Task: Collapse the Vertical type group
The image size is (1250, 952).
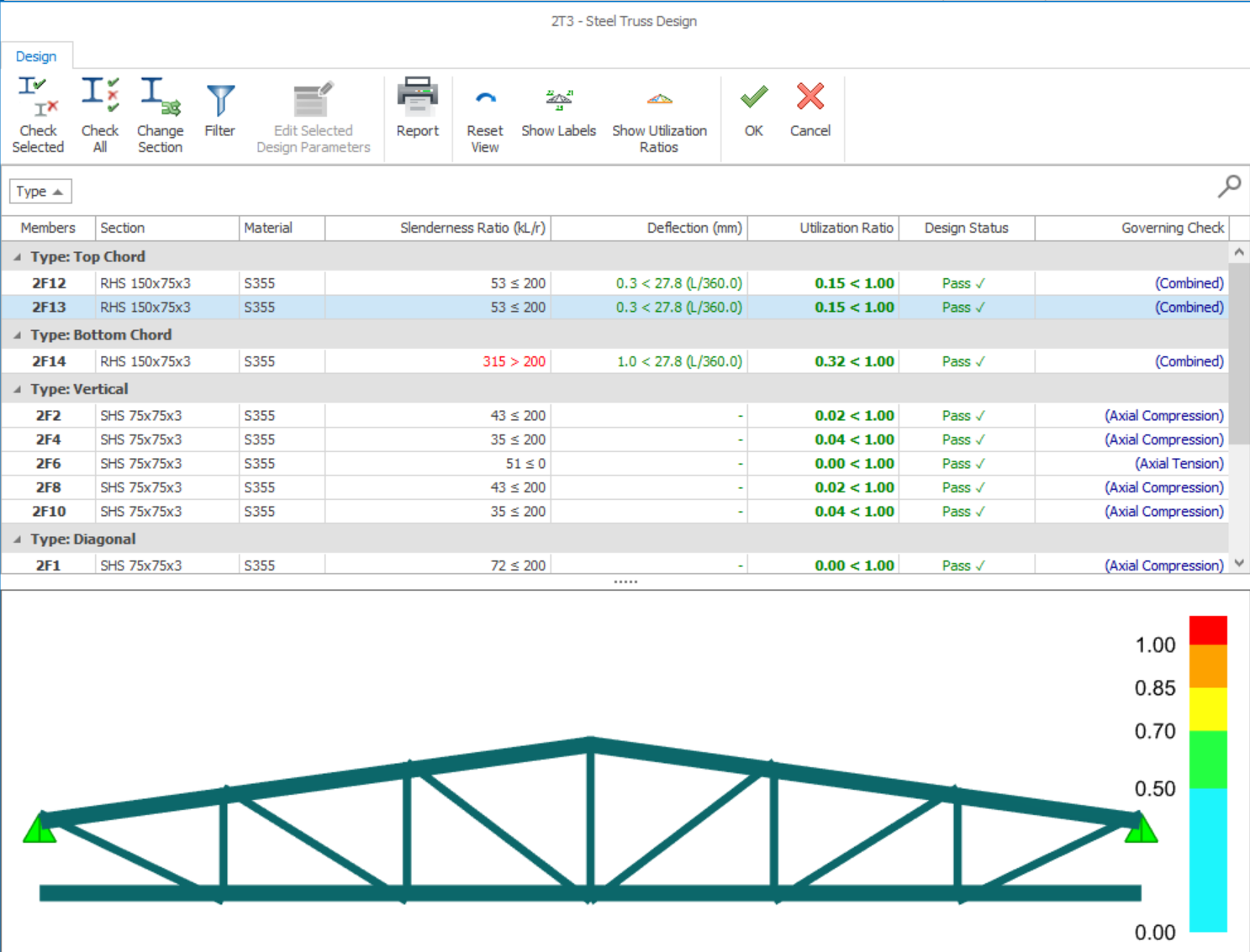Action: 18,390
